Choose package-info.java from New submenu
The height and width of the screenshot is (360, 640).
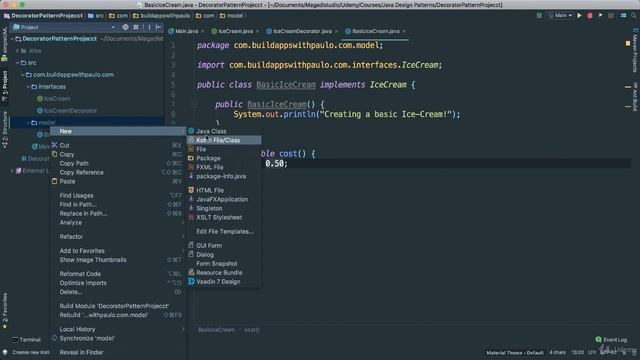[224, 176]
